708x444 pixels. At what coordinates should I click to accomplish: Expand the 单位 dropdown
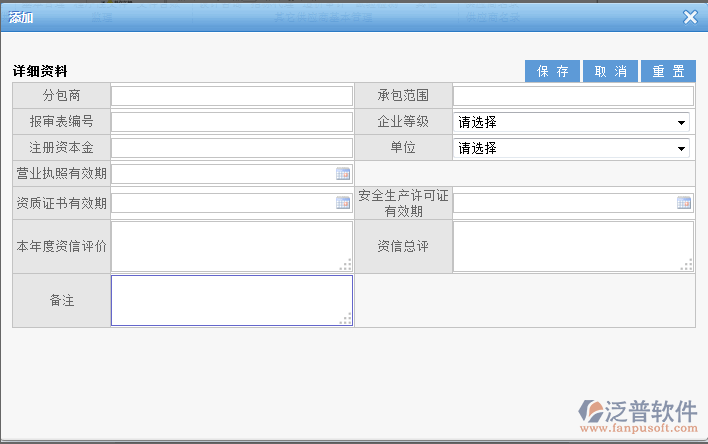[571, 148]
